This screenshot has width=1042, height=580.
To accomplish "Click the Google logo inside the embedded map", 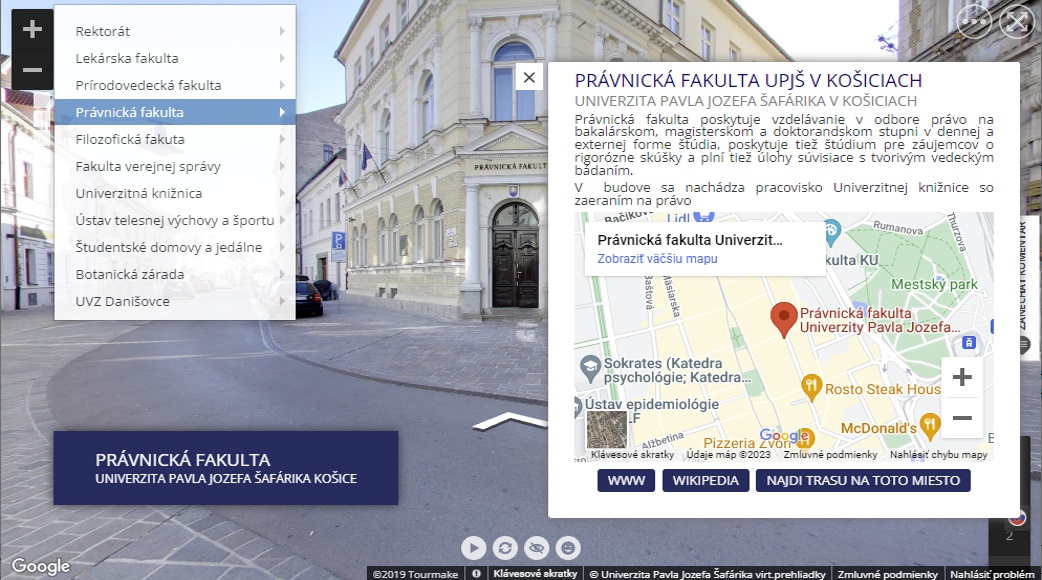I will 783,437.
